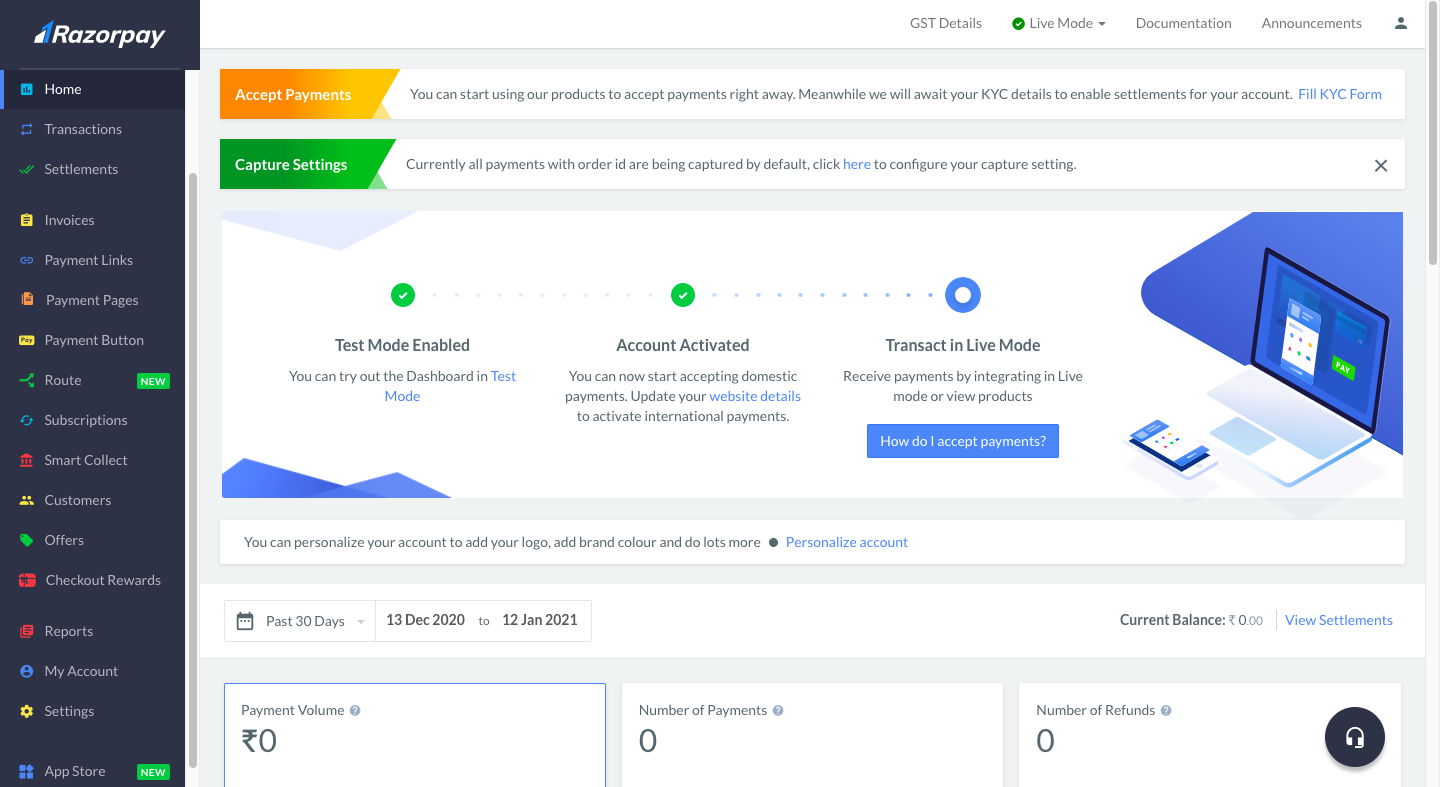
Task: Open the Fill KYC Form link
Action: pos(1339,93)
